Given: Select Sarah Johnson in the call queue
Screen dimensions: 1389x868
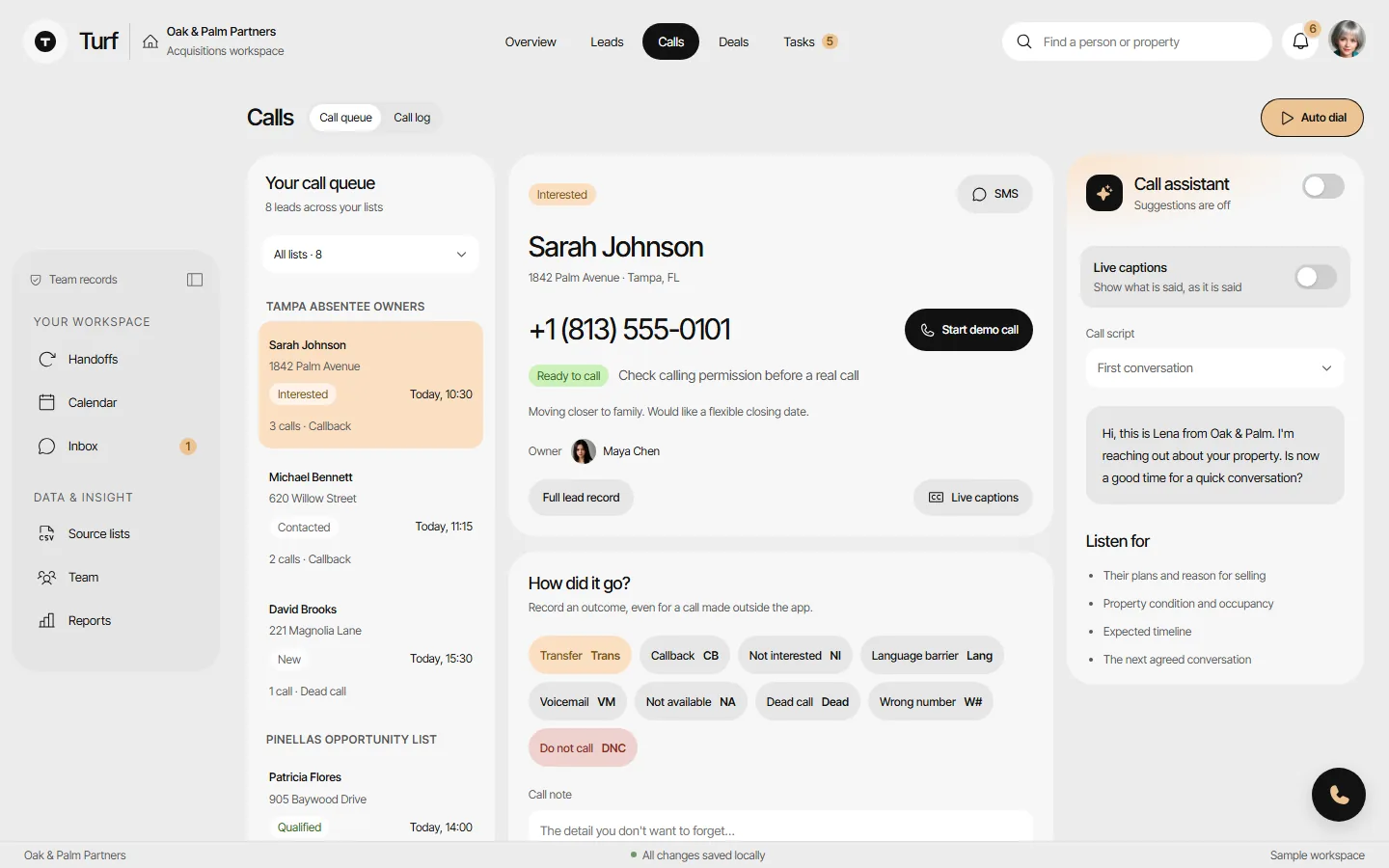Looking at the screenshot, I should pyautogui.click(x=370, y=385).
